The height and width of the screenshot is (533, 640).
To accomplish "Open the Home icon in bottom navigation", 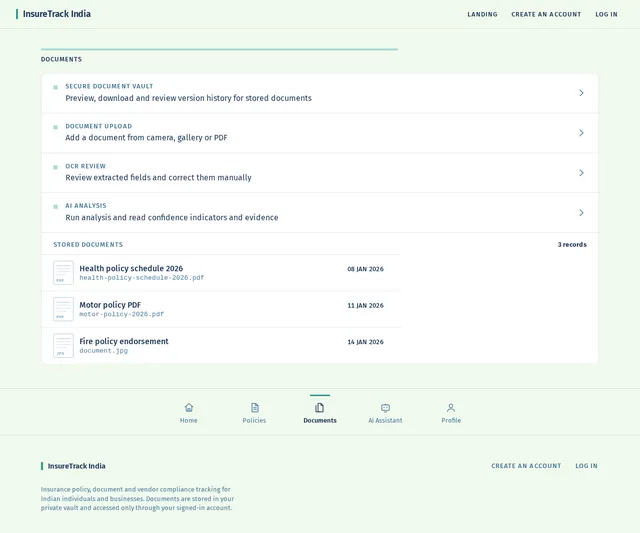I will pos(189,408).
